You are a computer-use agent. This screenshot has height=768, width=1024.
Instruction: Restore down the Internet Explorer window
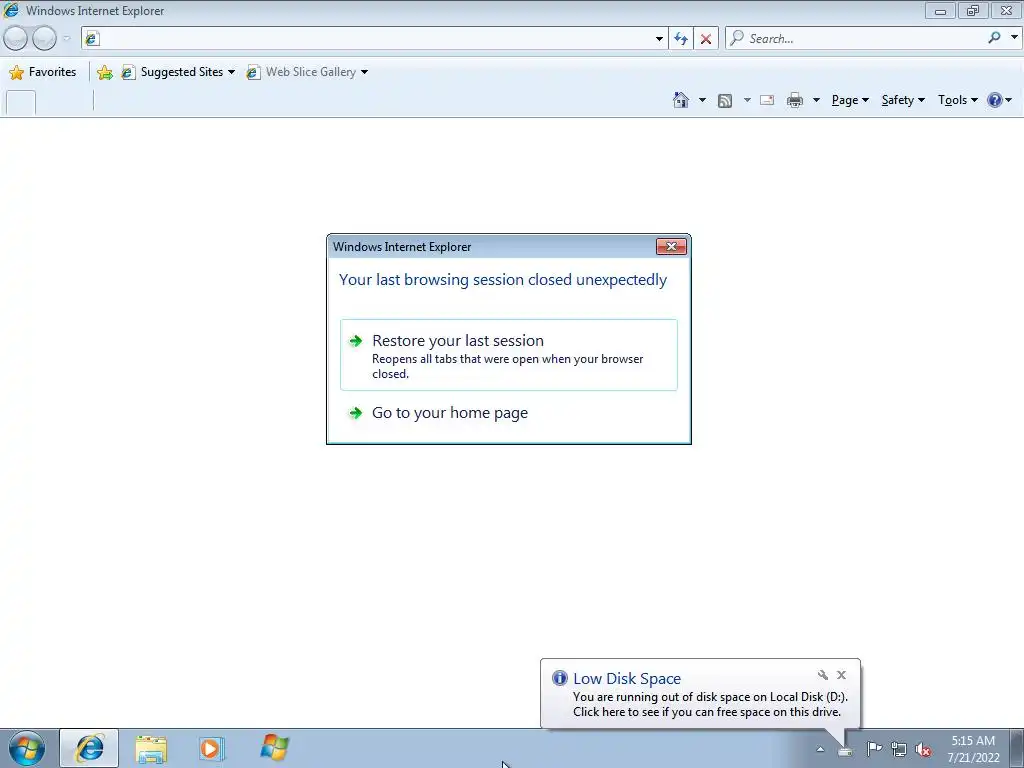click(x=973, y=10)
